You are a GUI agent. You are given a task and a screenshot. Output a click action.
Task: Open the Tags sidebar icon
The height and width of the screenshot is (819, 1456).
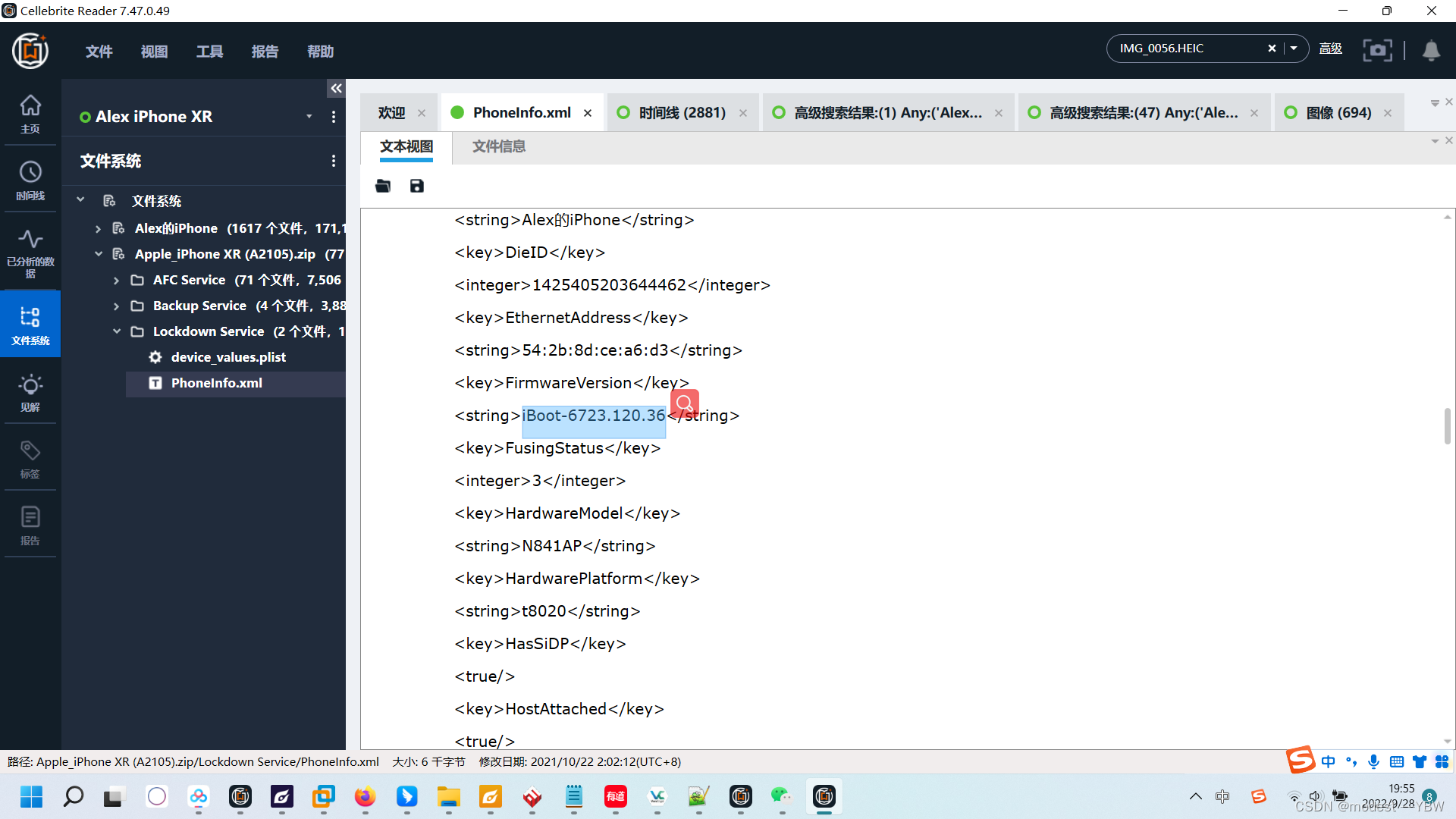click(x=30, y=459)
